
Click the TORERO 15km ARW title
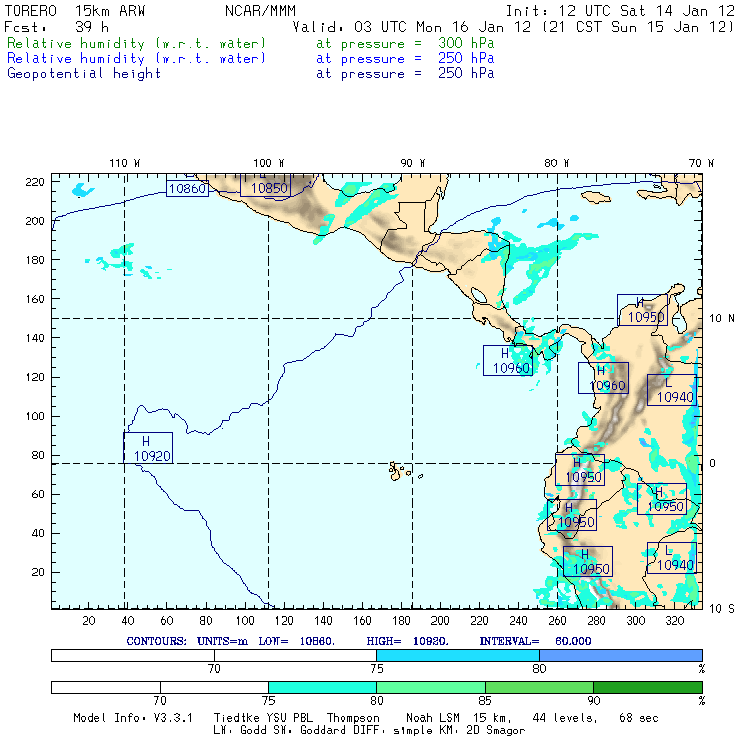(x=63, y=10)
